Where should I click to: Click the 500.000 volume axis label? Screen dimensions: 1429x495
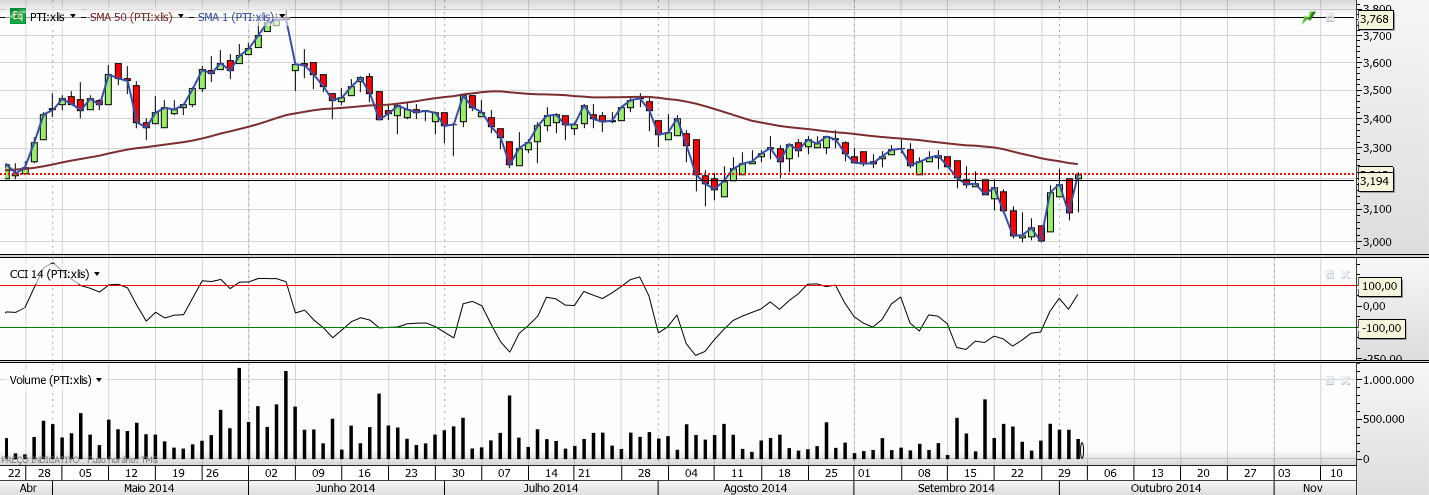click(1385, 419)
